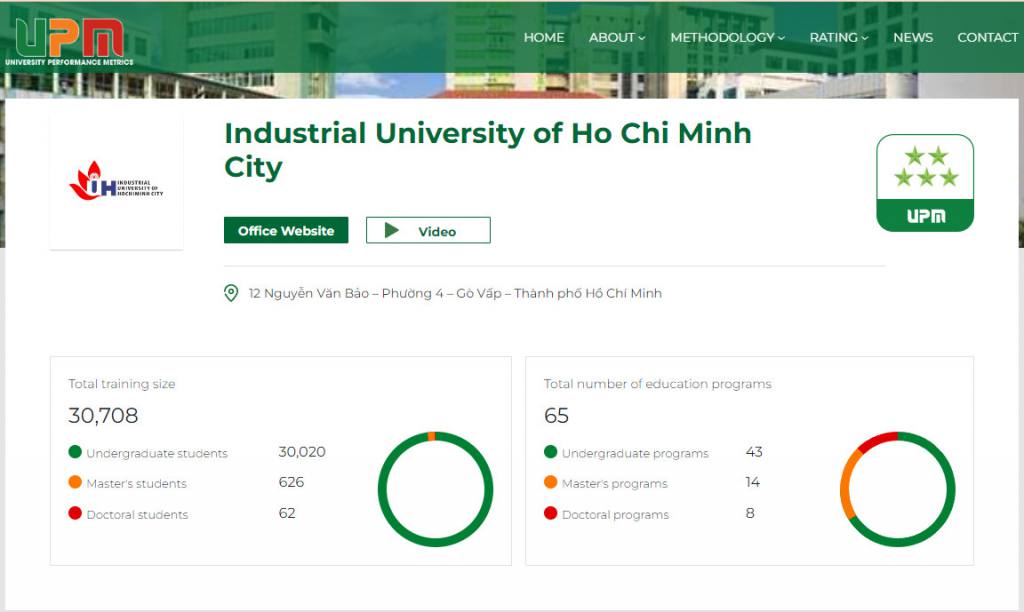The width and height of the screenshot is (1024, 612).
Task: Click the orange Master's programs legend dot
Action: point(551,482)
